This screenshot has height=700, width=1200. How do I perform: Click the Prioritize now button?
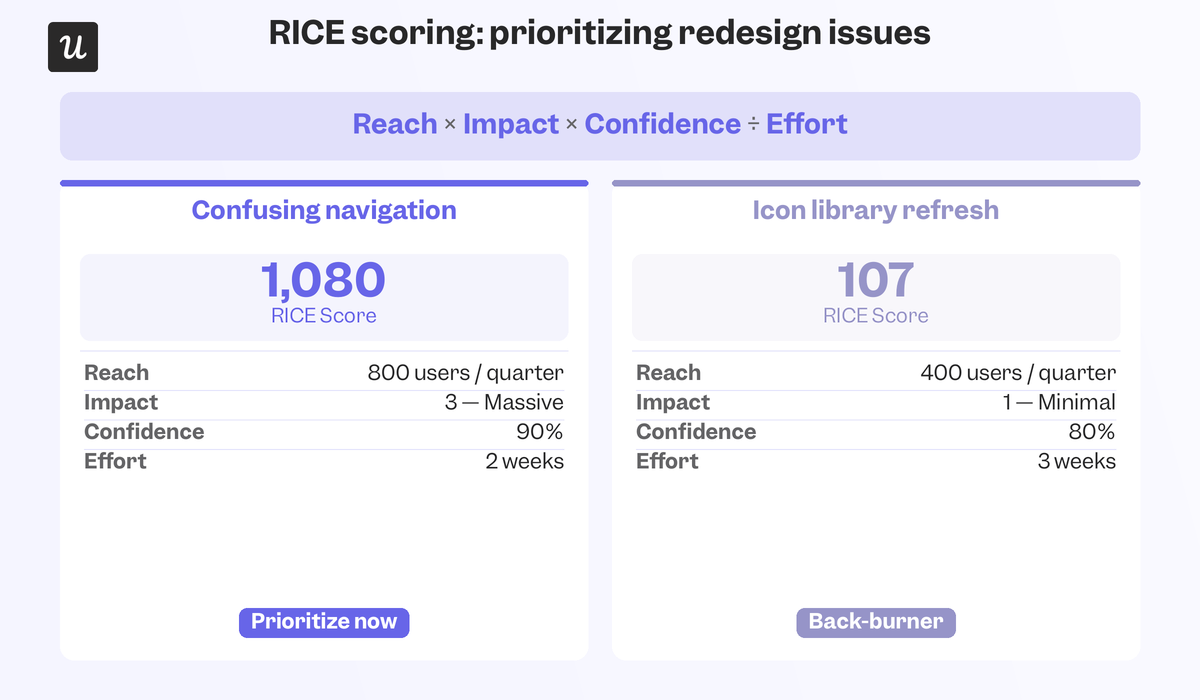(324, 622)
